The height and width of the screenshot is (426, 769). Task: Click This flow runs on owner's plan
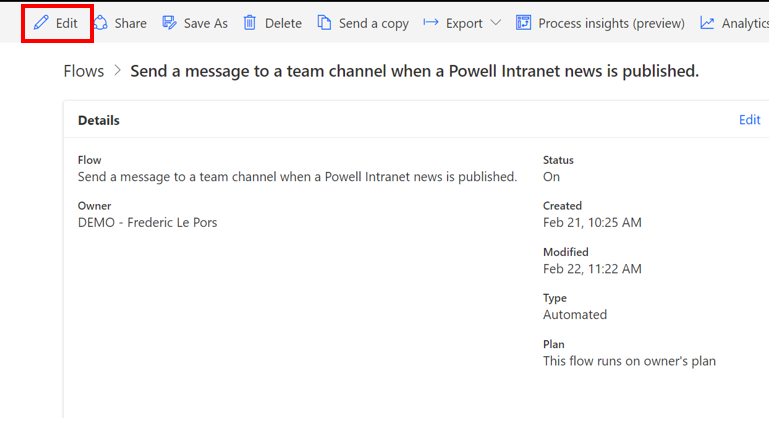pyautogui.click(x=629, y=361)
